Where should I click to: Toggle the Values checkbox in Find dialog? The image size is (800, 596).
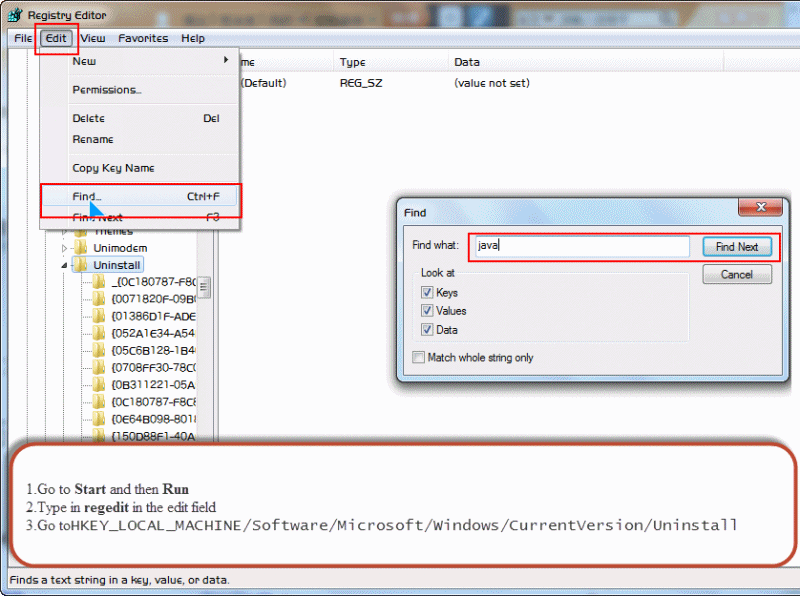point(427,311)
